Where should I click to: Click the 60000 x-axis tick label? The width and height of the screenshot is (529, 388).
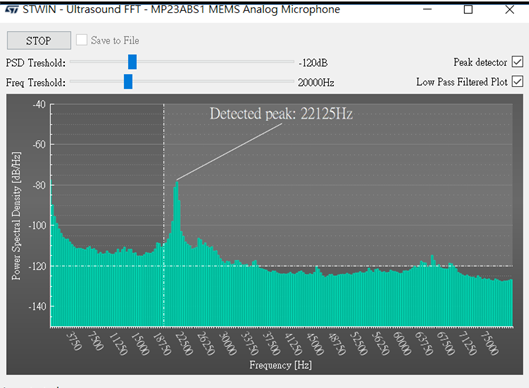tap(402, 343)
